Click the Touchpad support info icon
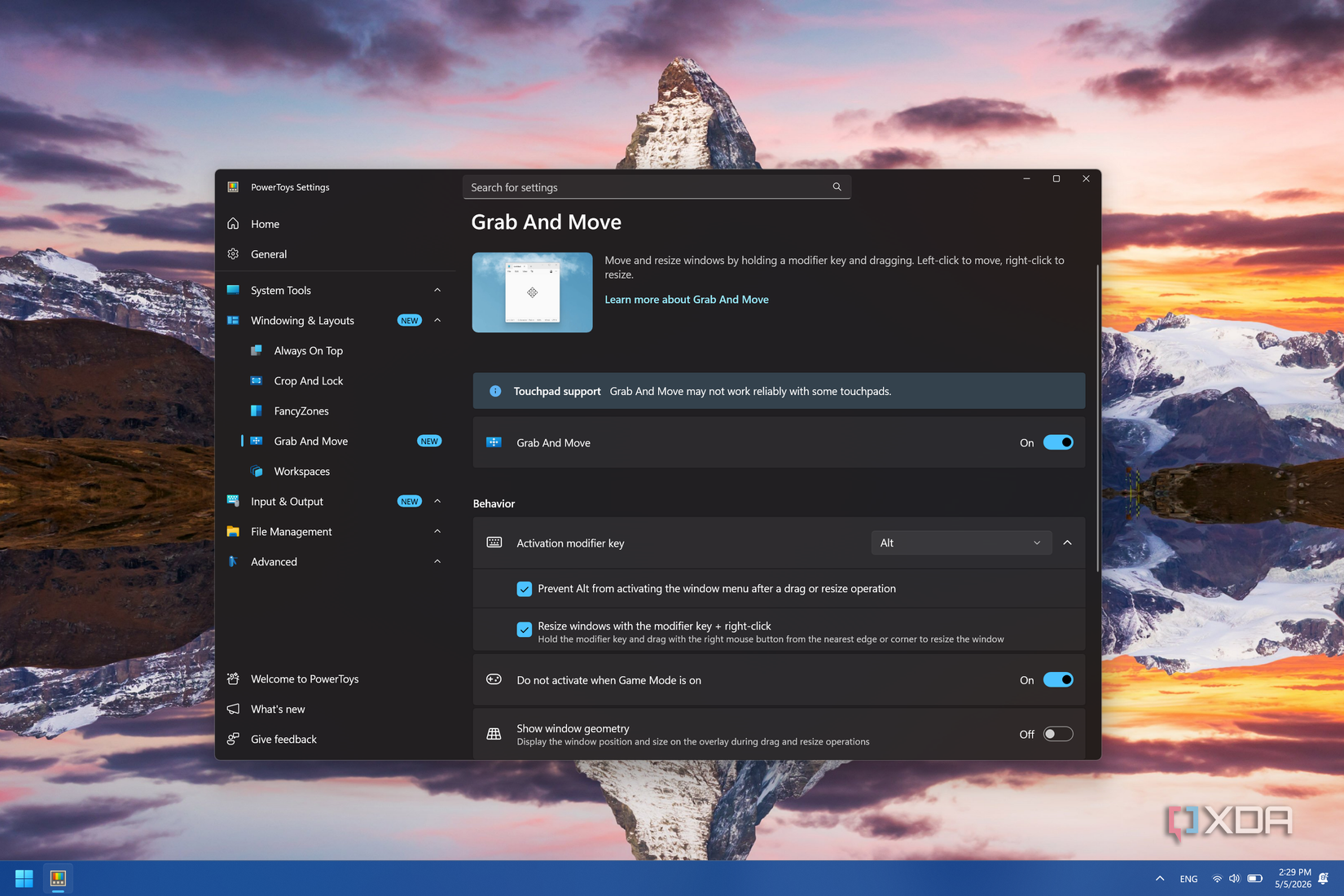Viewport: 1344px width, 896px height. click(x=495, y=391)
